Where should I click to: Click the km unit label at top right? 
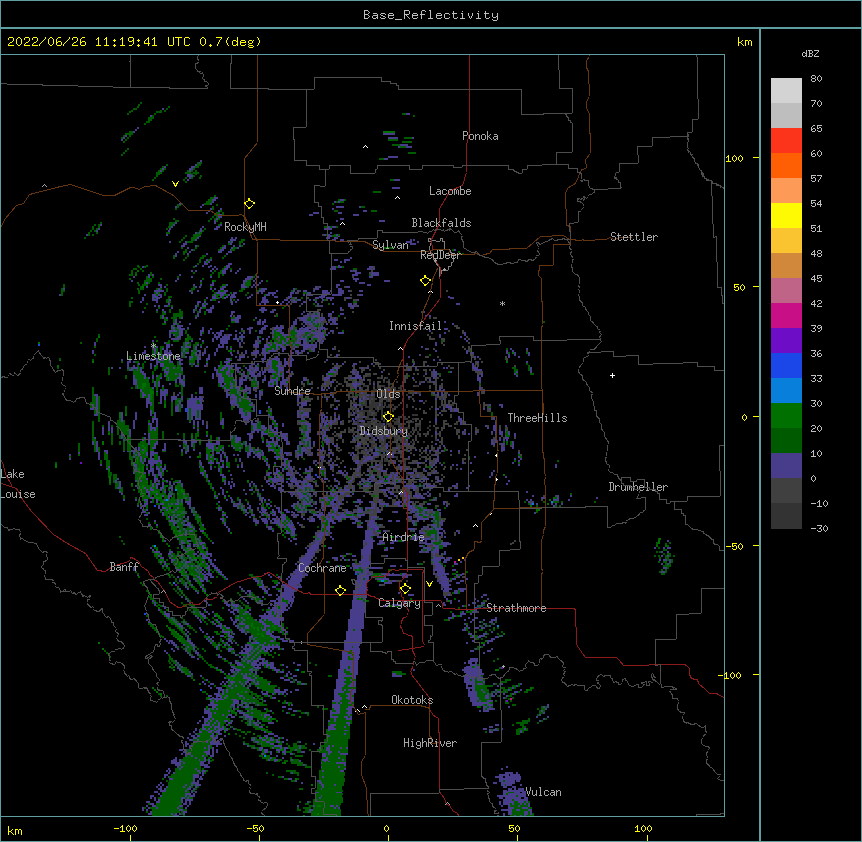pyautogui.click(x=745, y=42)
